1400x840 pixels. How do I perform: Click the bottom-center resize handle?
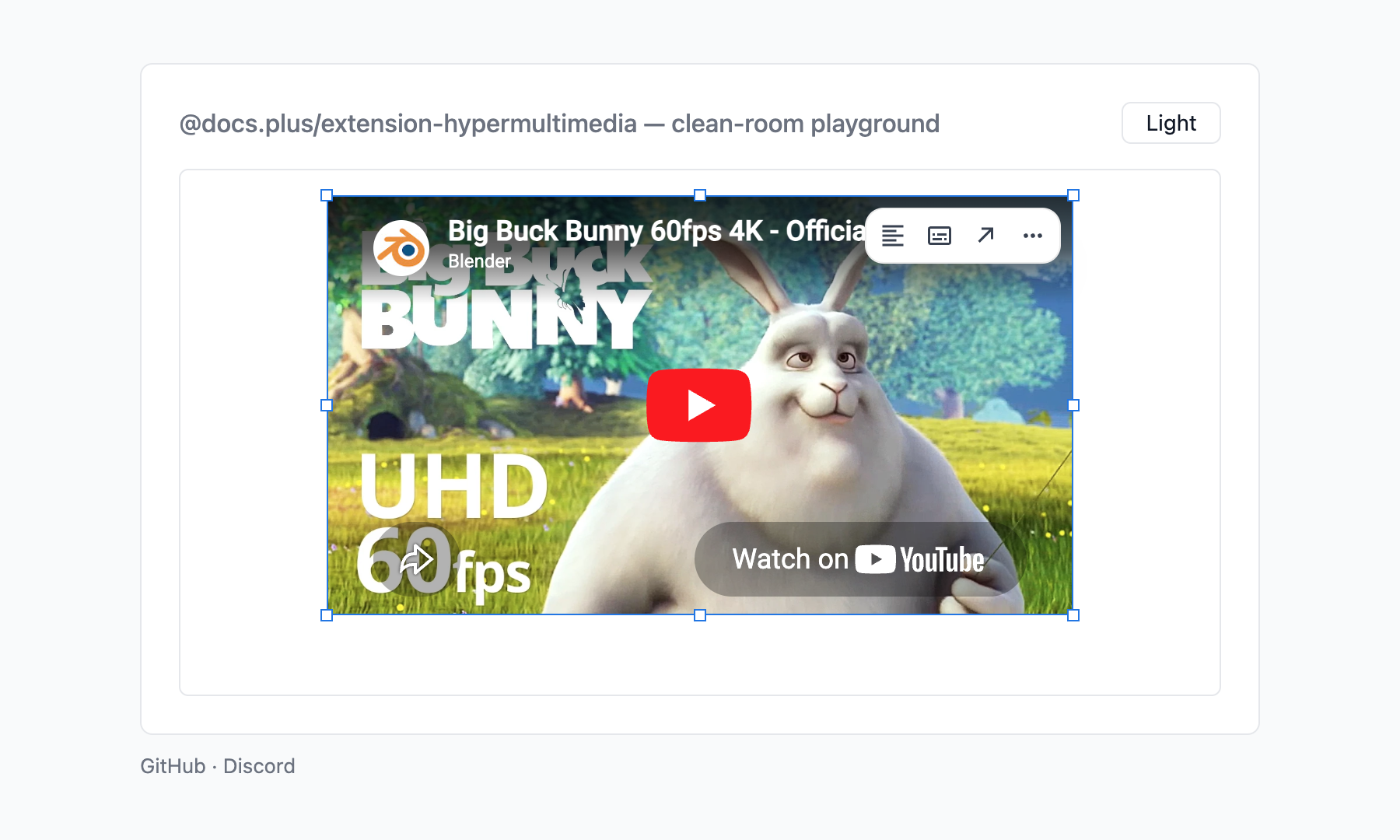[700, 615]
